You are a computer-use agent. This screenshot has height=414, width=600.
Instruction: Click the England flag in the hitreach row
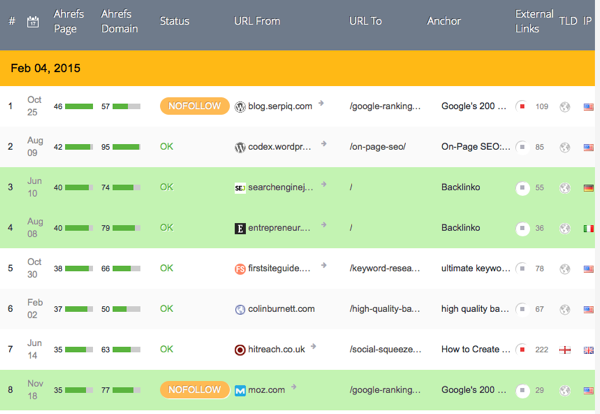click(x=564, y=350)
